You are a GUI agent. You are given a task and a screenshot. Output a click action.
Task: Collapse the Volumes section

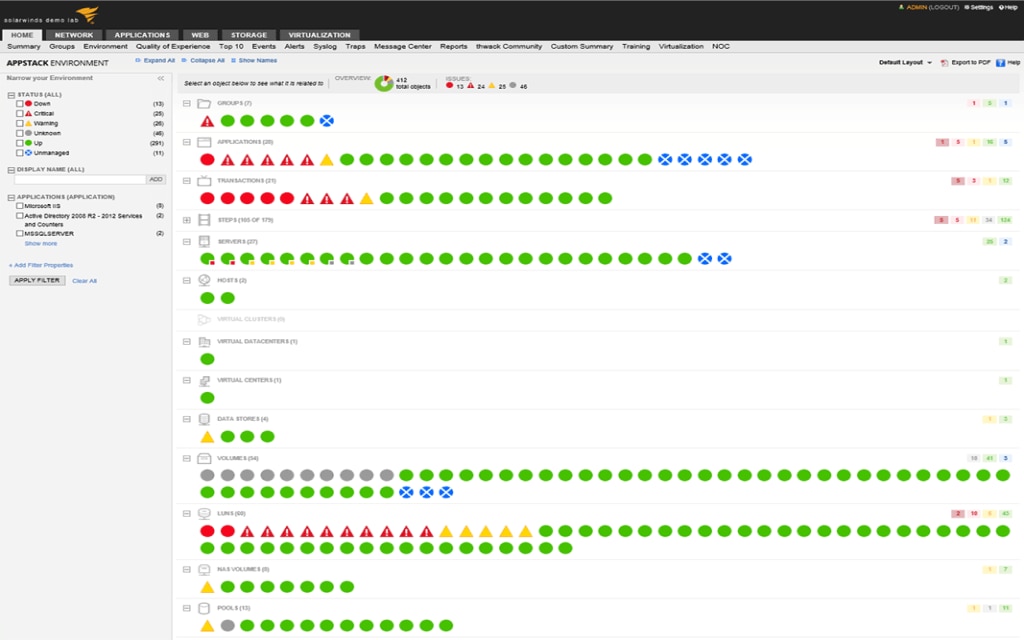[x=185, y=458]
